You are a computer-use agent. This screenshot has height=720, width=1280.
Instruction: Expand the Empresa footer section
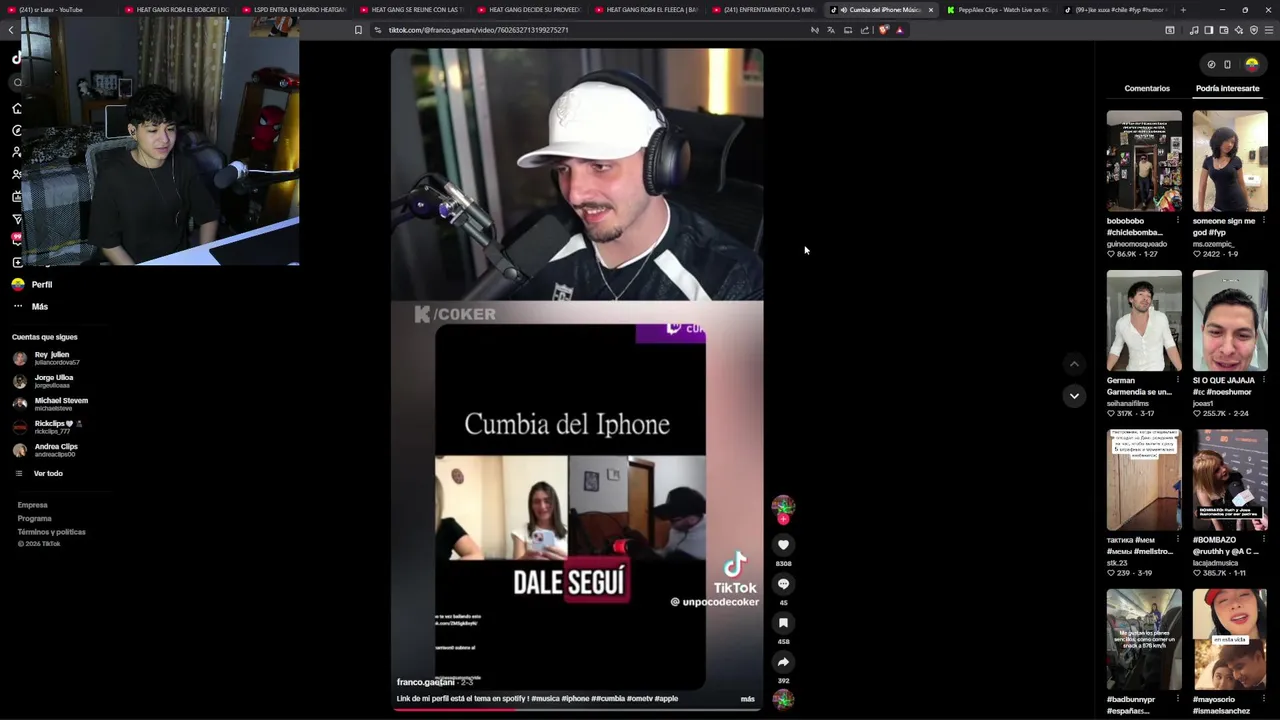pyautogui.click(x=32, y=505)
